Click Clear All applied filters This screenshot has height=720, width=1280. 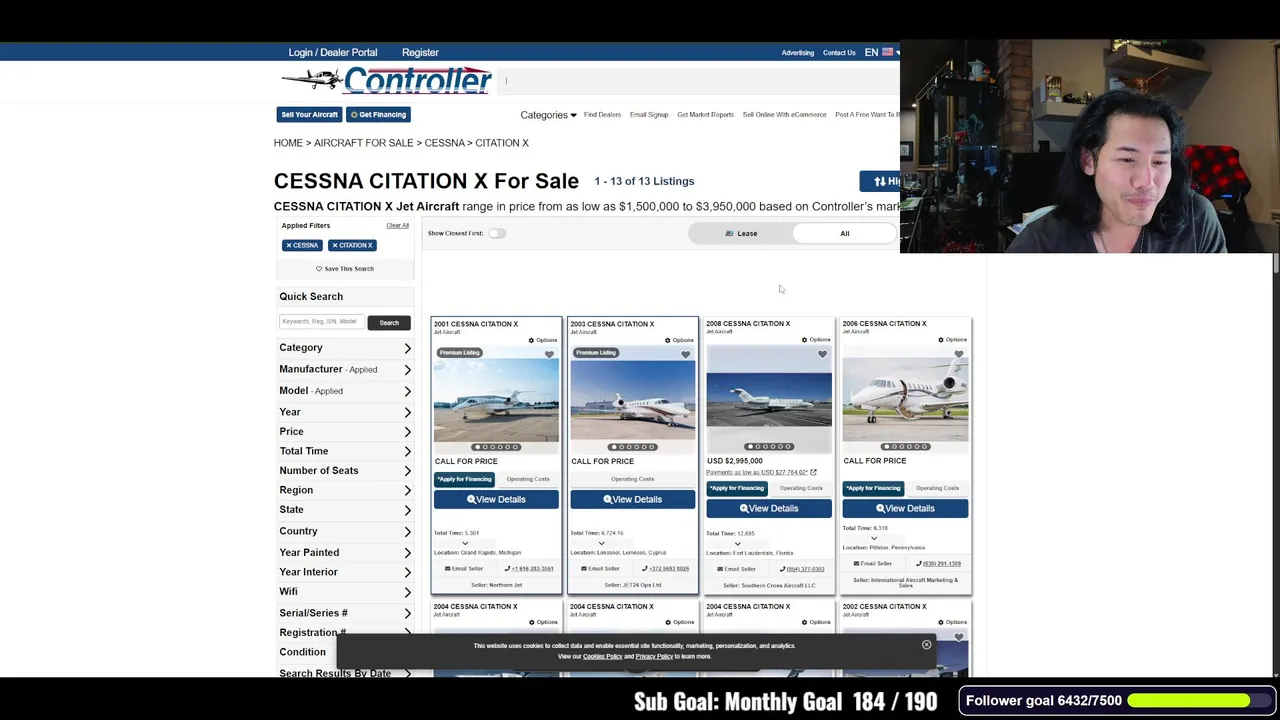397,226
